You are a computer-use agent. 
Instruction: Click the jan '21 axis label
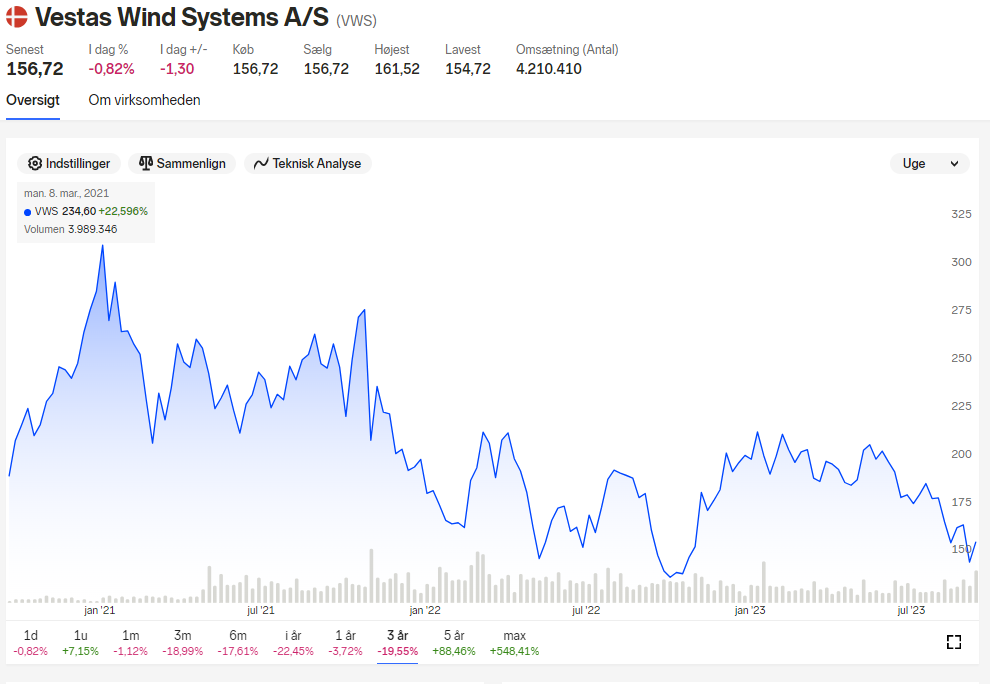(x=100, y=610)
